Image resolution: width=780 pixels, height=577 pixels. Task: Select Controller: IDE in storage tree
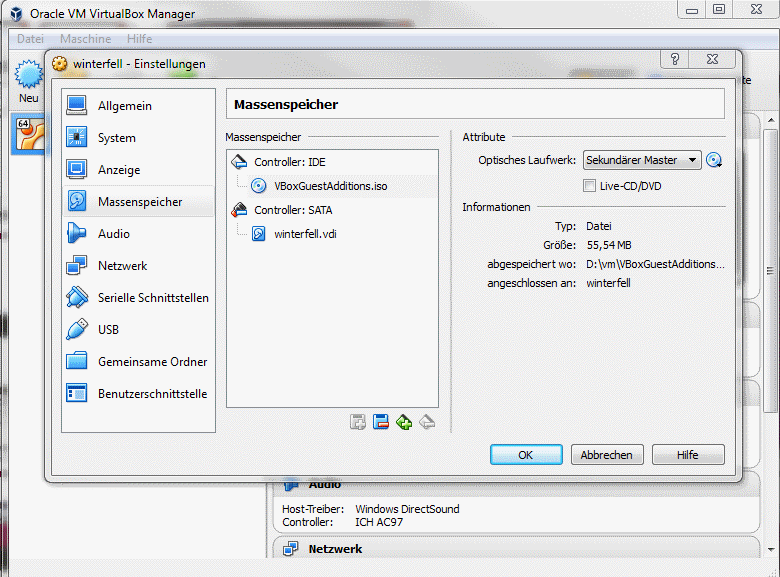290,162
